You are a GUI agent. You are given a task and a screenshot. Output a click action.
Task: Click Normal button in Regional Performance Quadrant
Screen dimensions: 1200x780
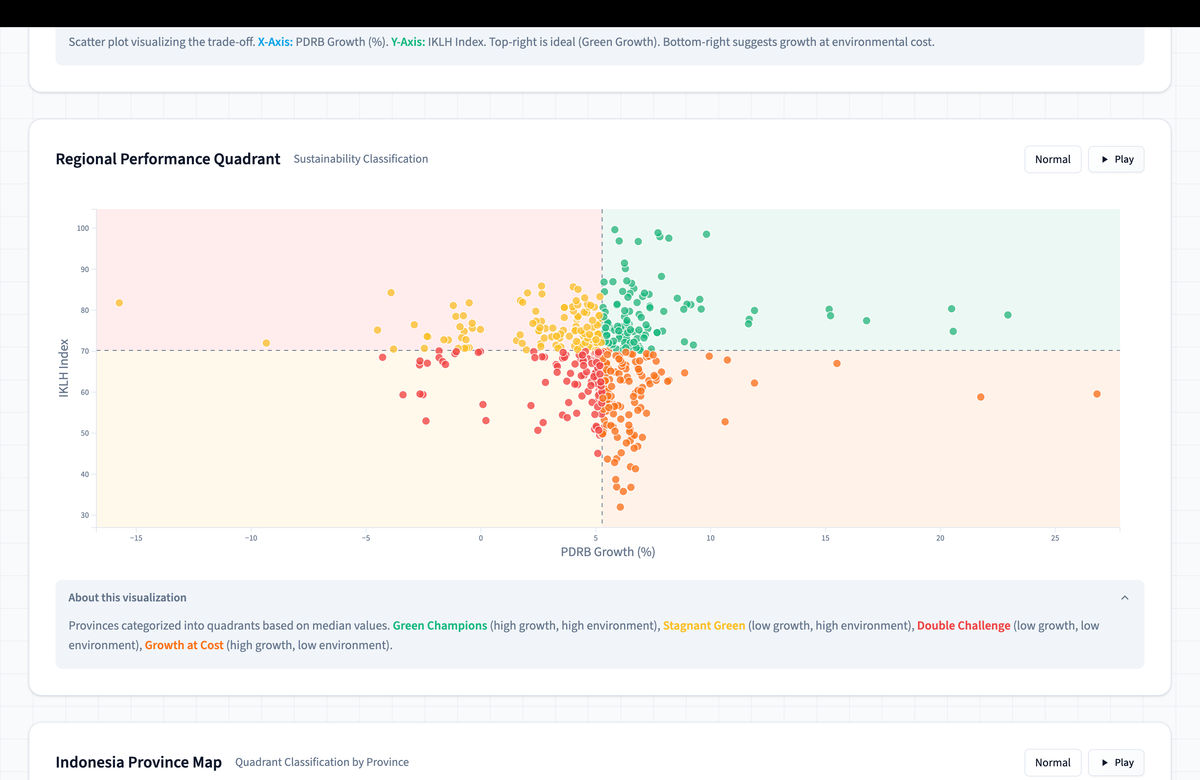1052,159
